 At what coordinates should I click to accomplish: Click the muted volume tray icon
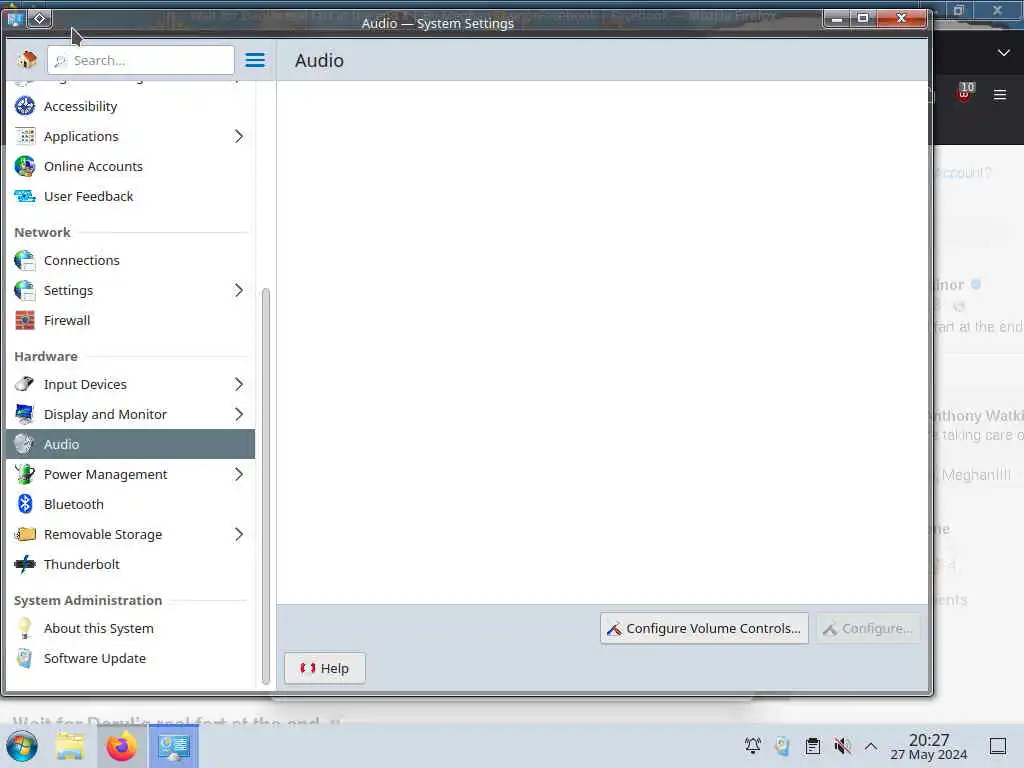pos(842,746)
